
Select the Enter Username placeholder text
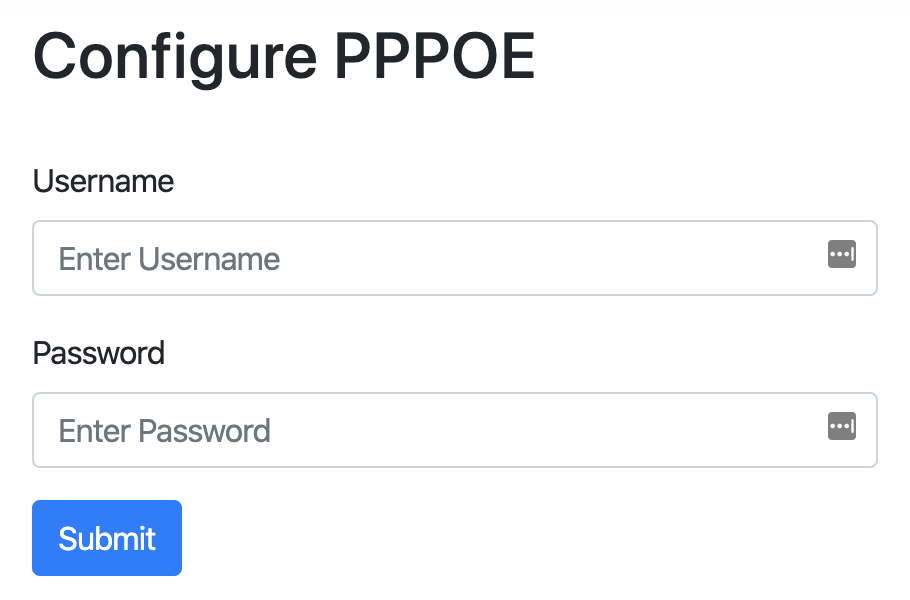[x=169, y=259]
